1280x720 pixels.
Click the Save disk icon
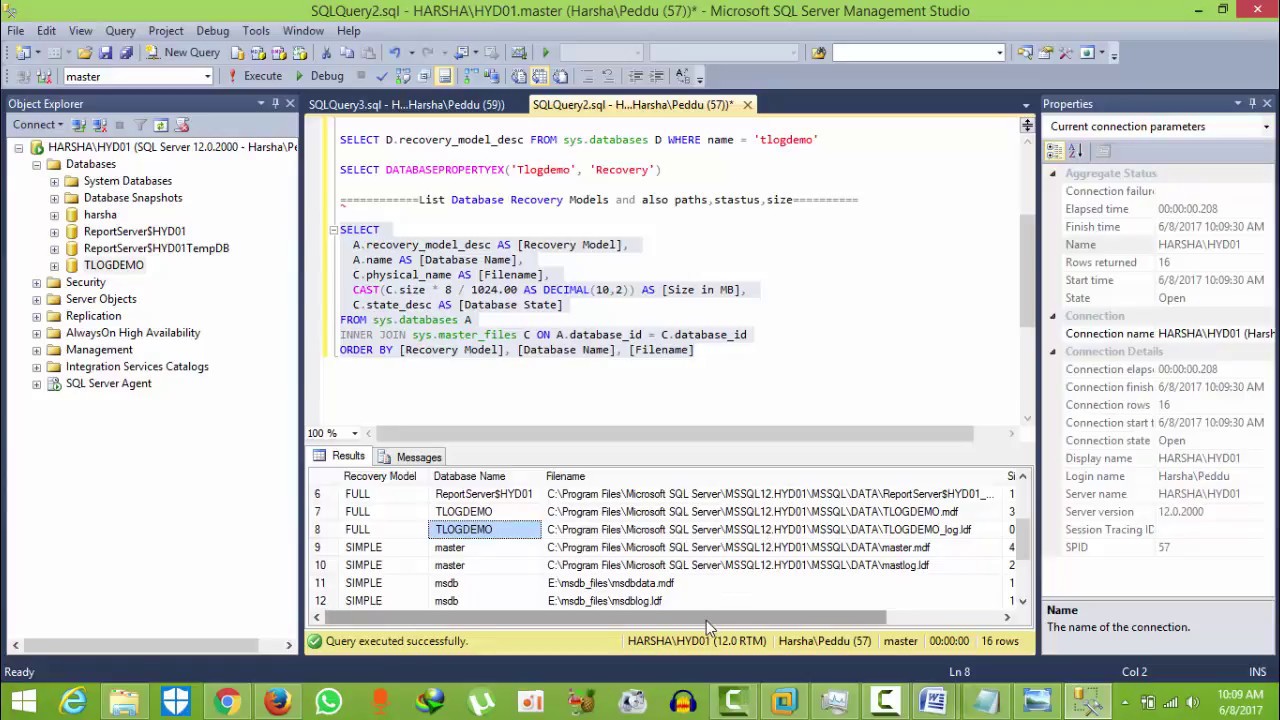(105, 52)
